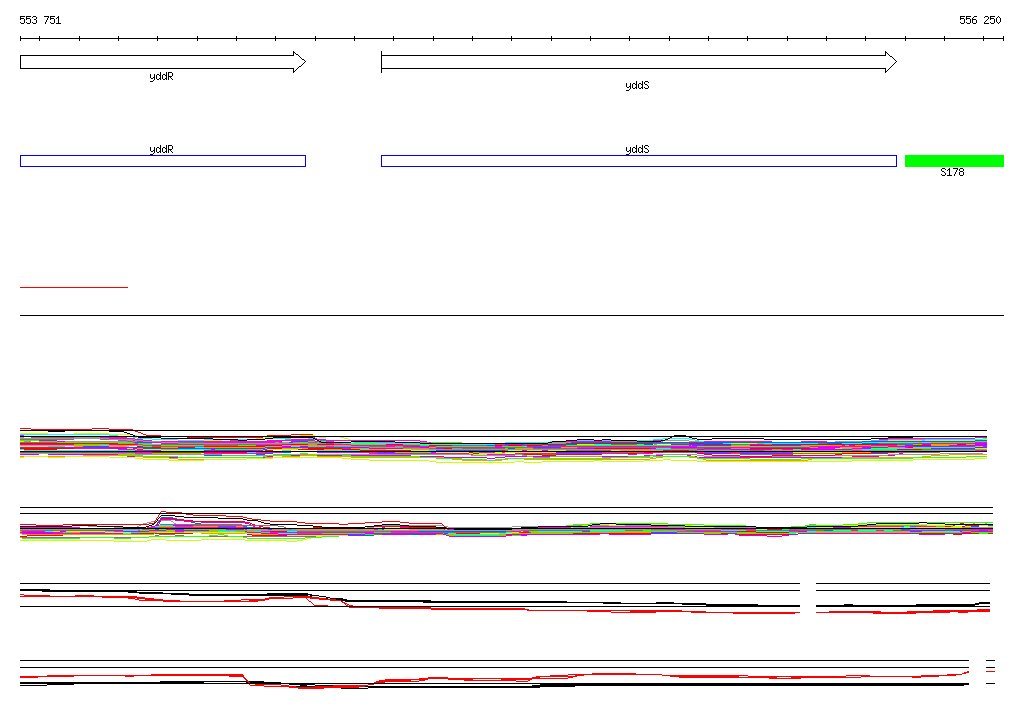The image size is (1024, 714).
Task: Click the short red line segment
Action: pyautogui.click(x=74, y=287)
